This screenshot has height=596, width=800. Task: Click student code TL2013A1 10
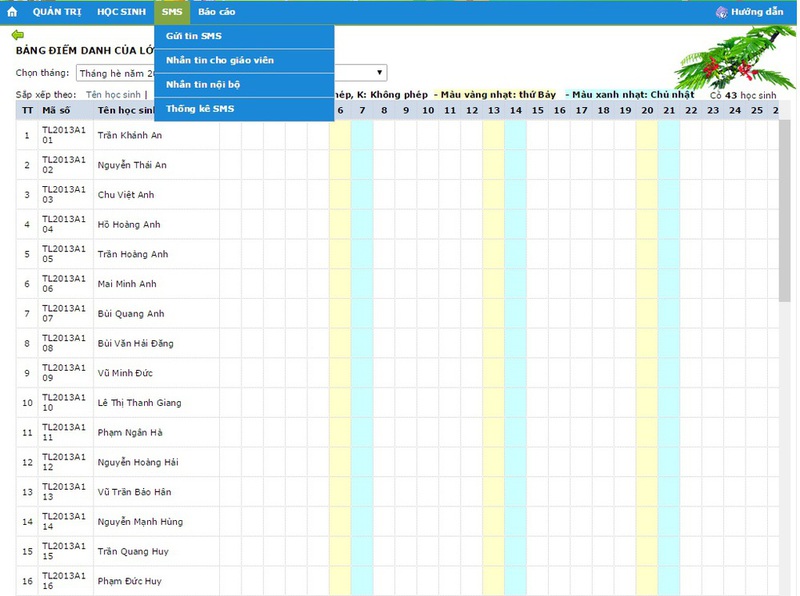65,403
